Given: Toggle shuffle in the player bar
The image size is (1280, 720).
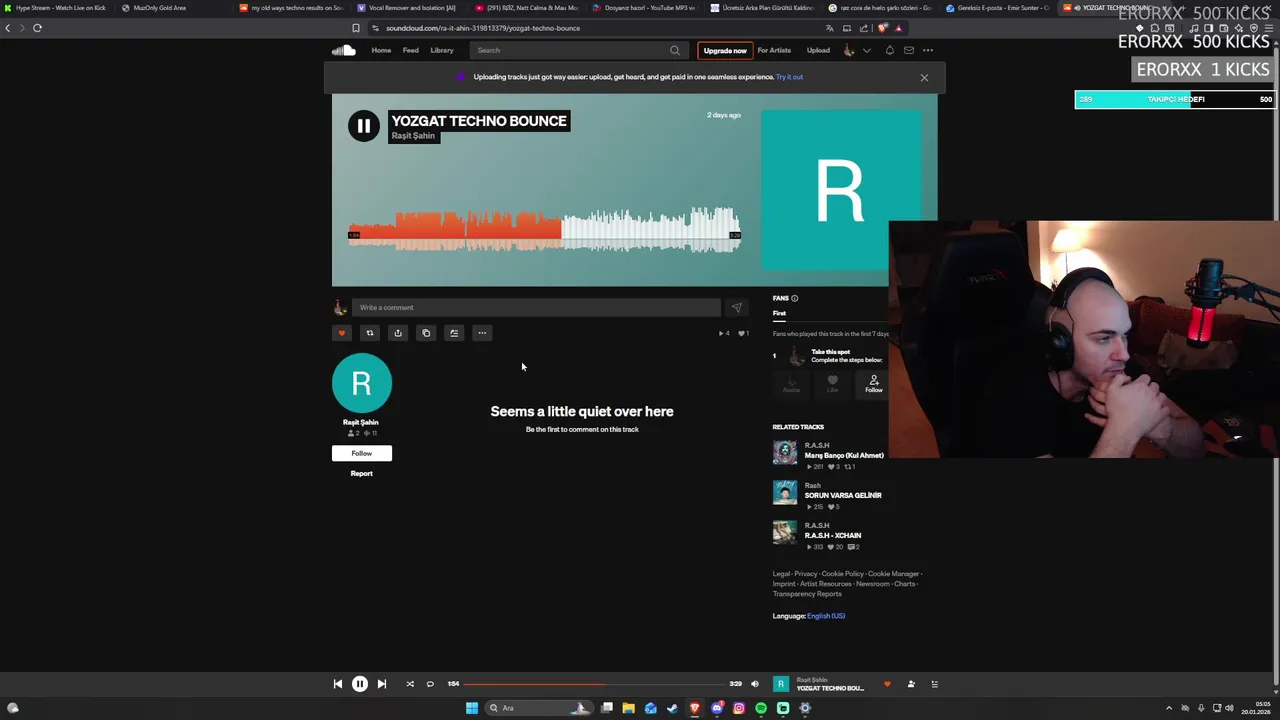Looking at the screenshot, I should [x=410, y=684].
